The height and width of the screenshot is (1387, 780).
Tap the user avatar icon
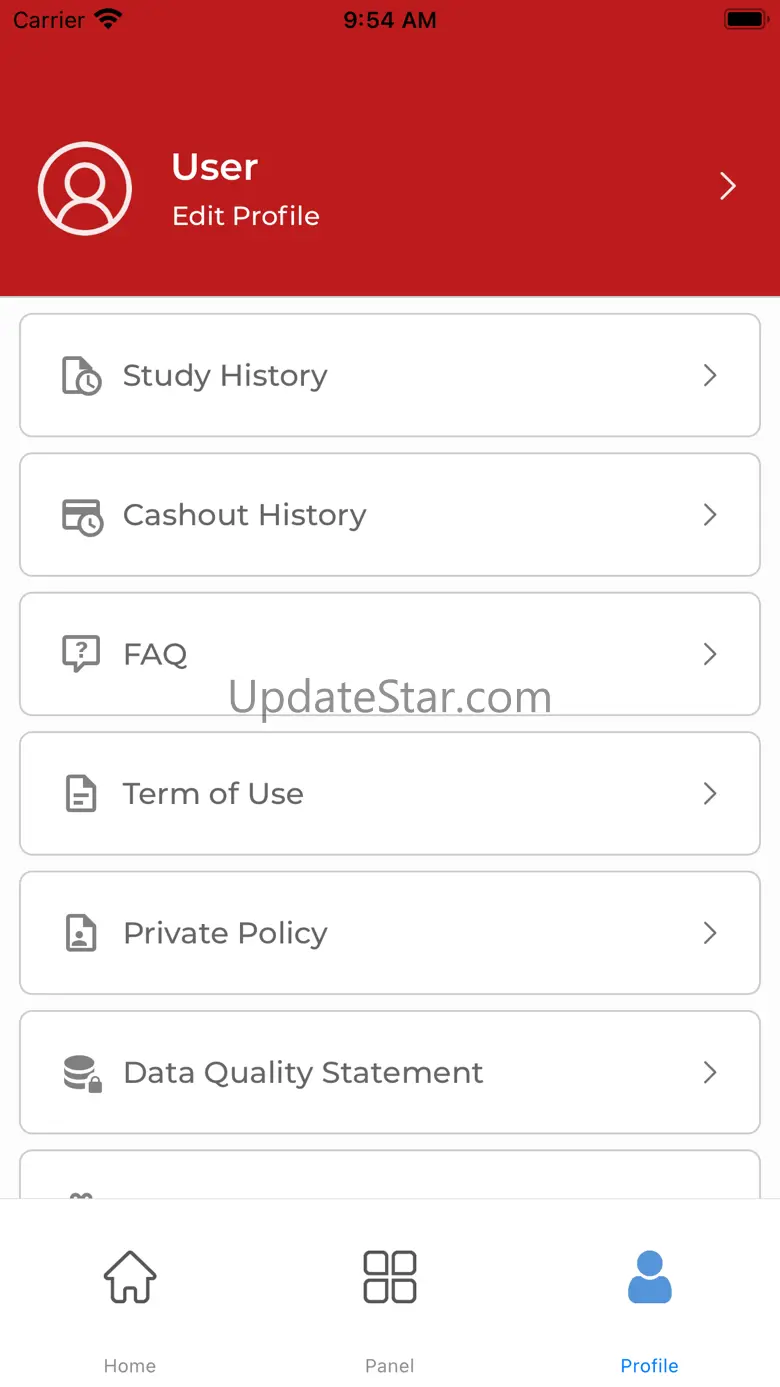pyautogui.click(x=85, y=189)
